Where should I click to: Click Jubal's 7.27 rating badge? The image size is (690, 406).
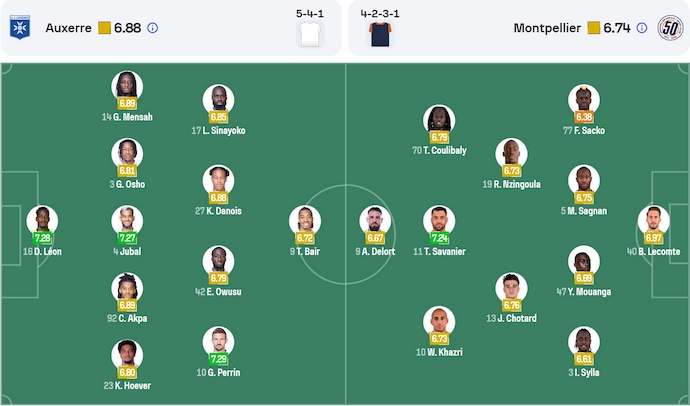127,238
